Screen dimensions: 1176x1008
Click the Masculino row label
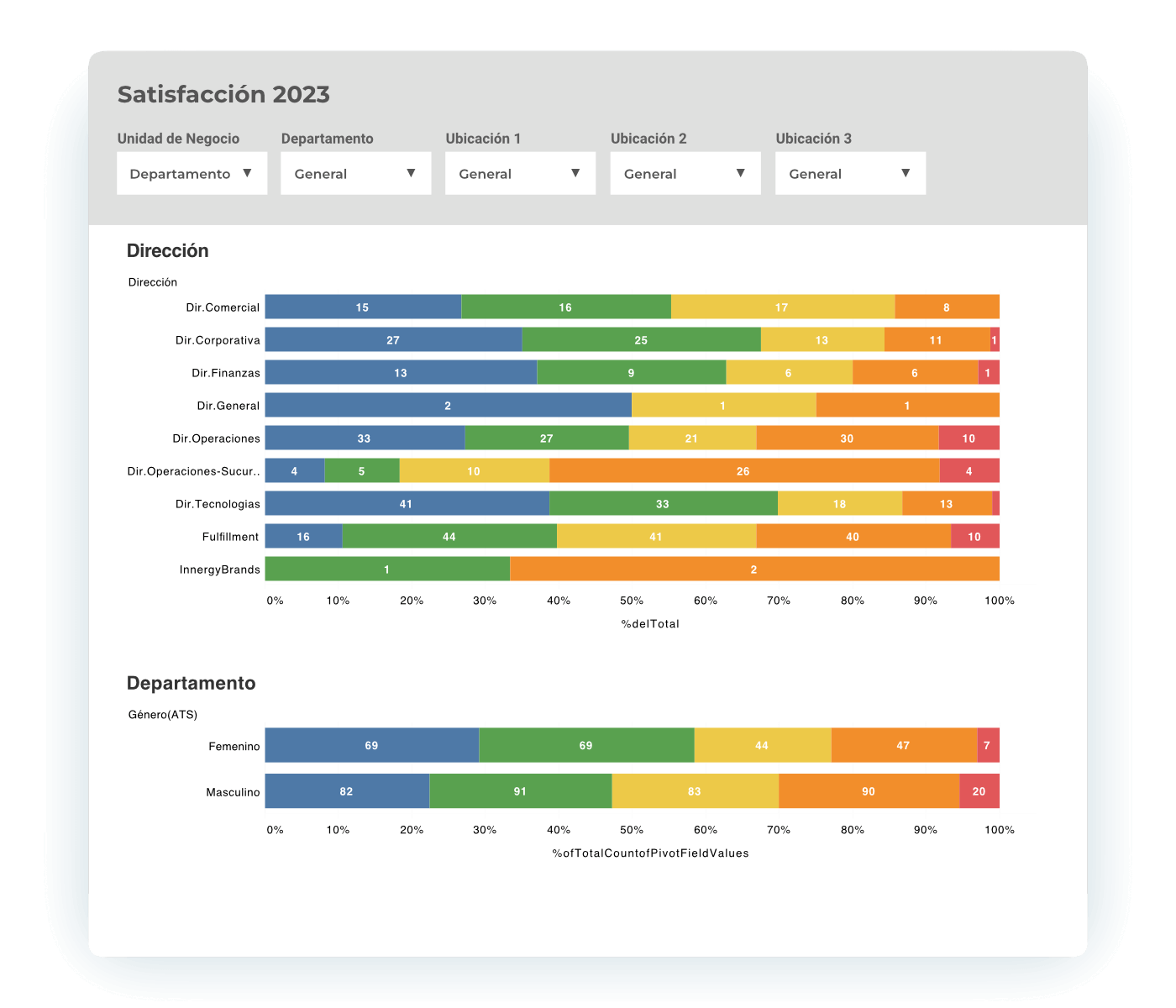point(233,792)
